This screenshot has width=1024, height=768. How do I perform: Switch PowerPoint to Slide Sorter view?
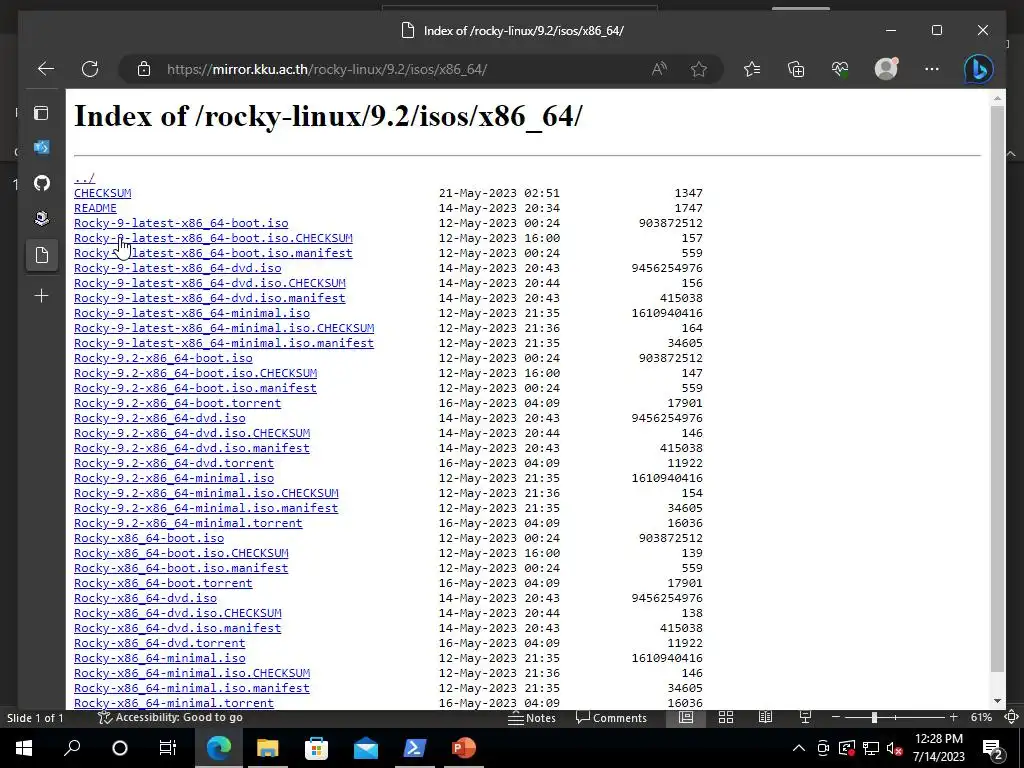tap(726, 717)
